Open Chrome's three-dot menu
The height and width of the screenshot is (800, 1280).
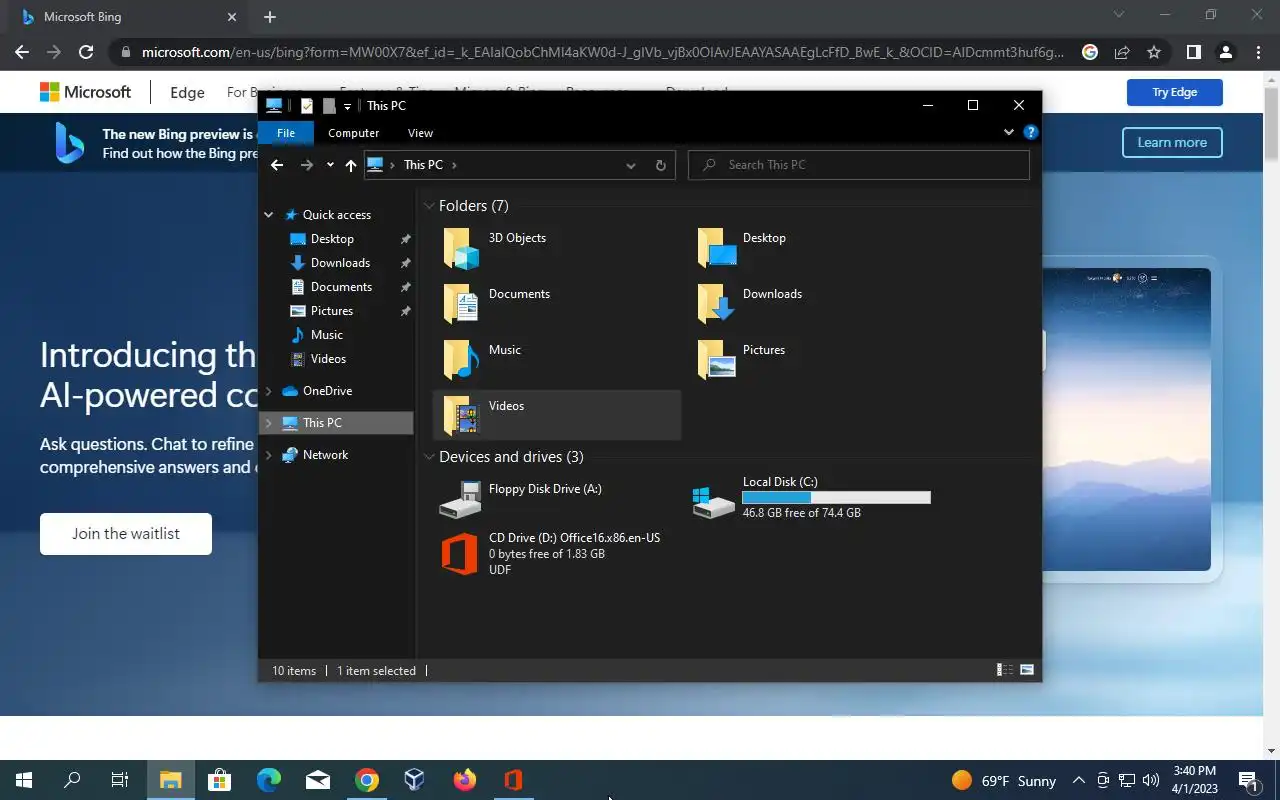coord(1258,52)
